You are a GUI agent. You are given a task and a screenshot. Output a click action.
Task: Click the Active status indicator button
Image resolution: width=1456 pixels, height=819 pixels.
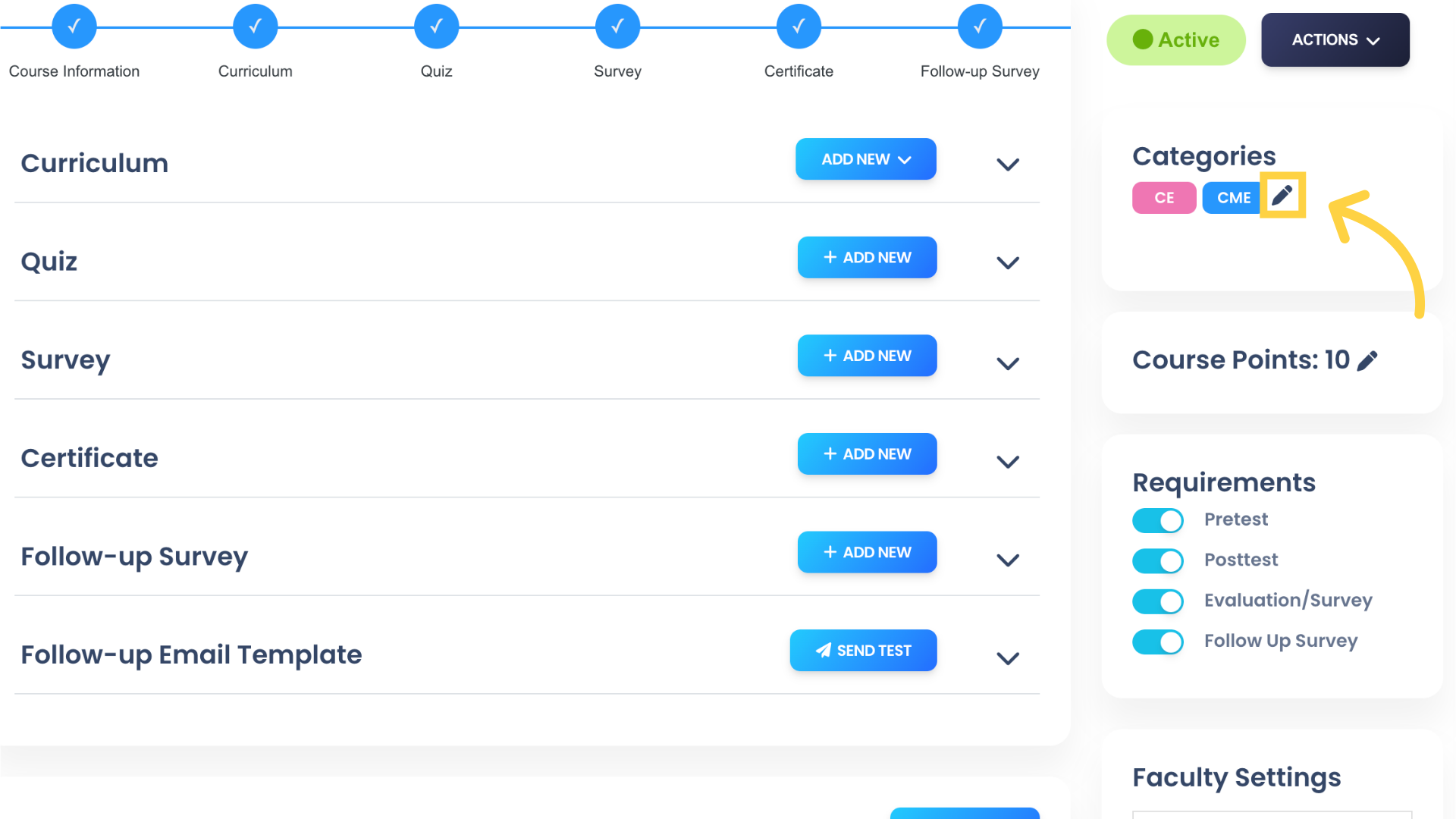[x=1175, y=40]
